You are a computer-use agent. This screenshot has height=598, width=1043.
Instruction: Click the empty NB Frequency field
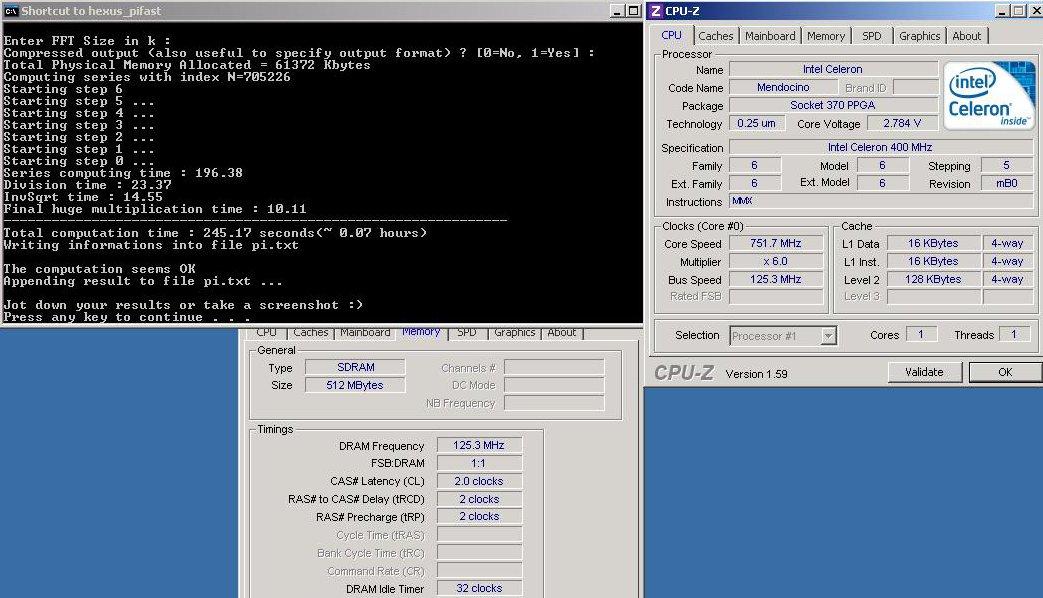coord(554,403)
